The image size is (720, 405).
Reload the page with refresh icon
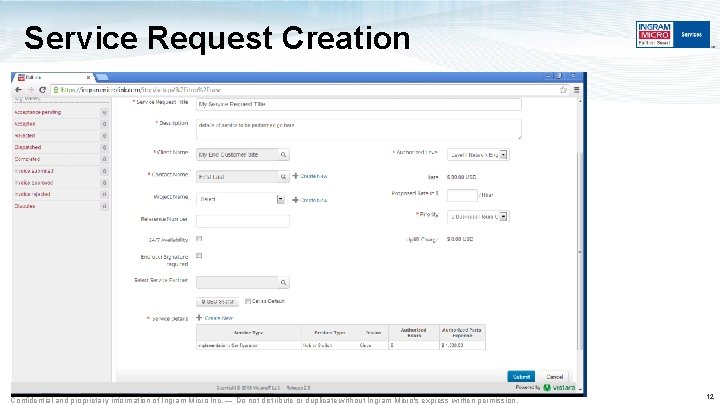point(42,90)
